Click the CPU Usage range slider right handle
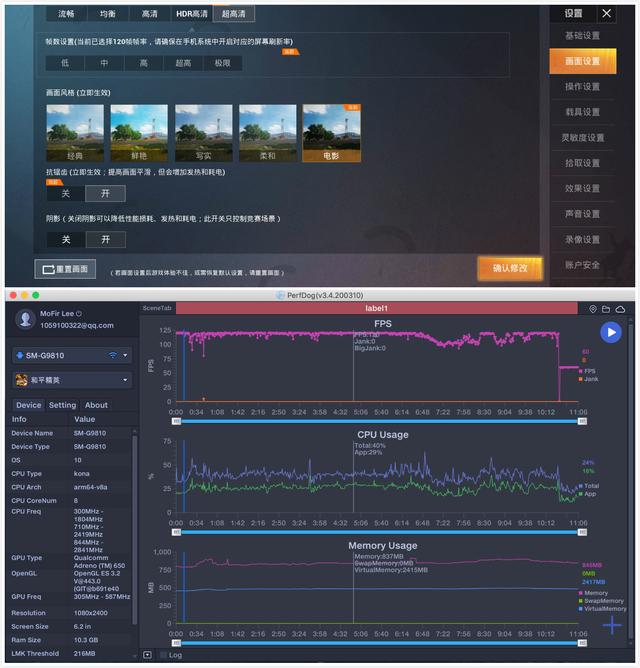Screen dimensions: 640x668 pos(582,532)
